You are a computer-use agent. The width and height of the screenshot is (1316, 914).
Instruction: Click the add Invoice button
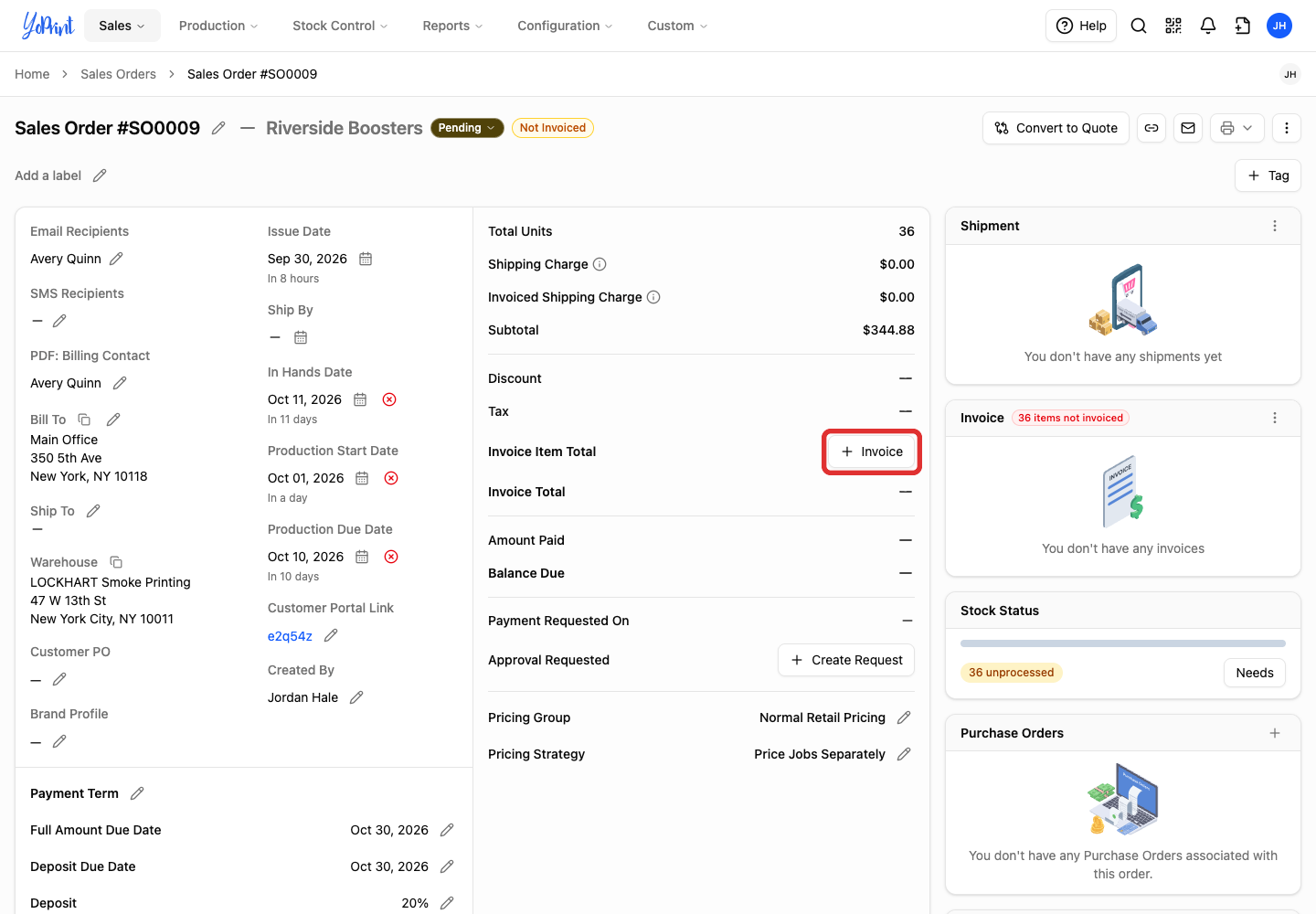click(x=872, y=452)
